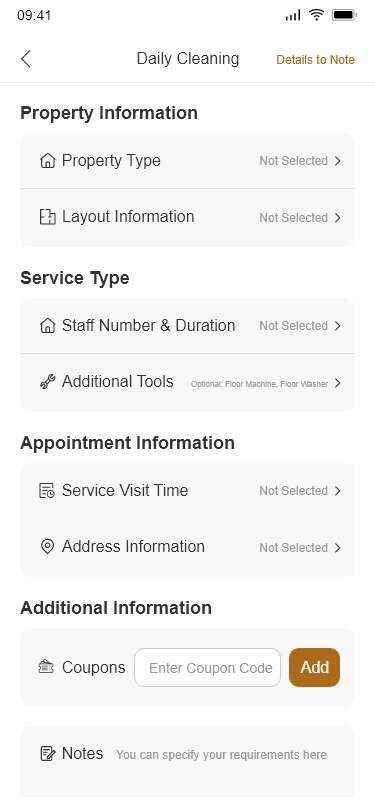This screenshot has width=375, height=812.
Task: Expand Layout Information chevron arrow
Action: [x=338, y=218]
